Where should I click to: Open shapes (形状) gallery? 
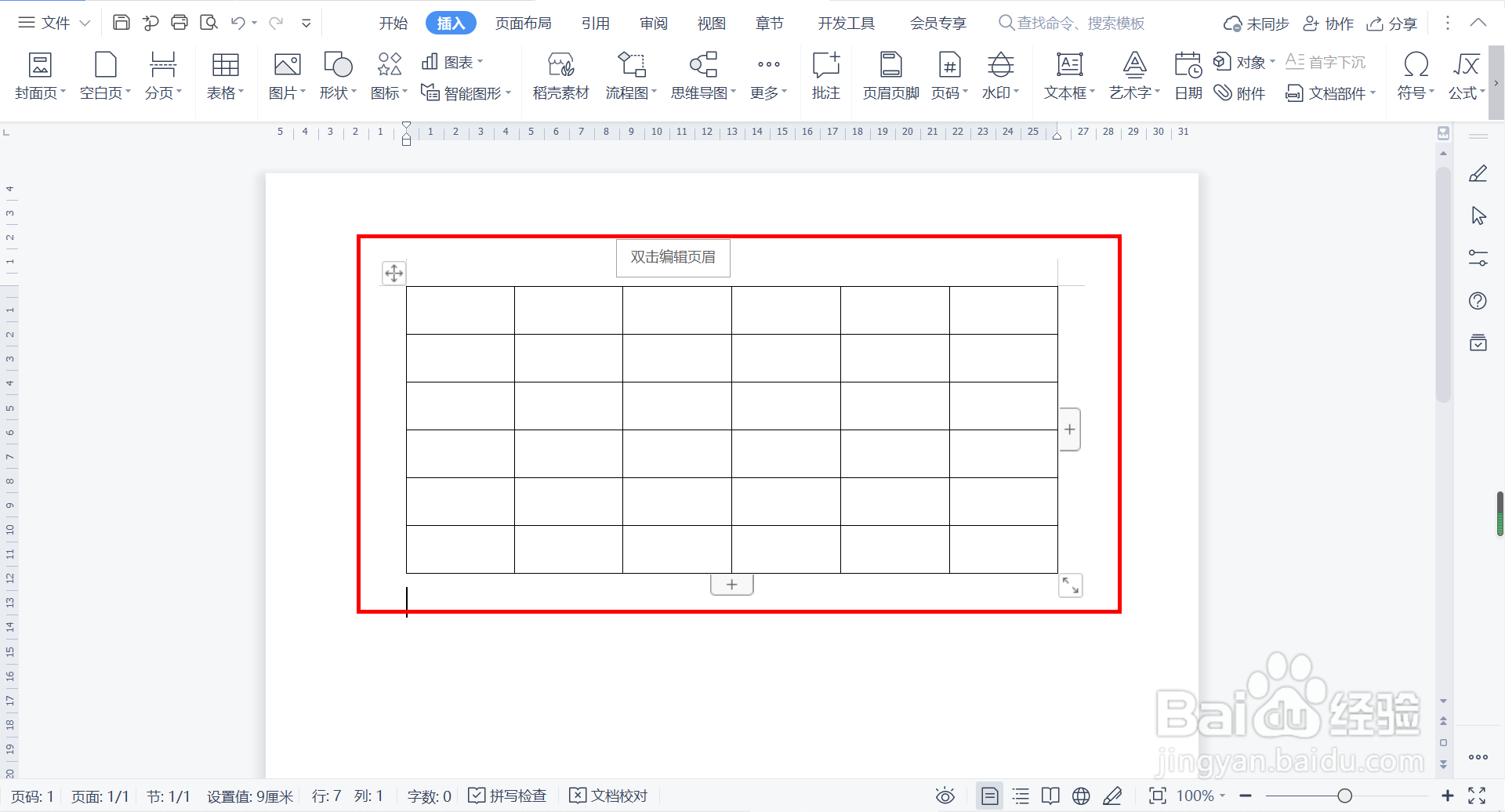(338, 76)
